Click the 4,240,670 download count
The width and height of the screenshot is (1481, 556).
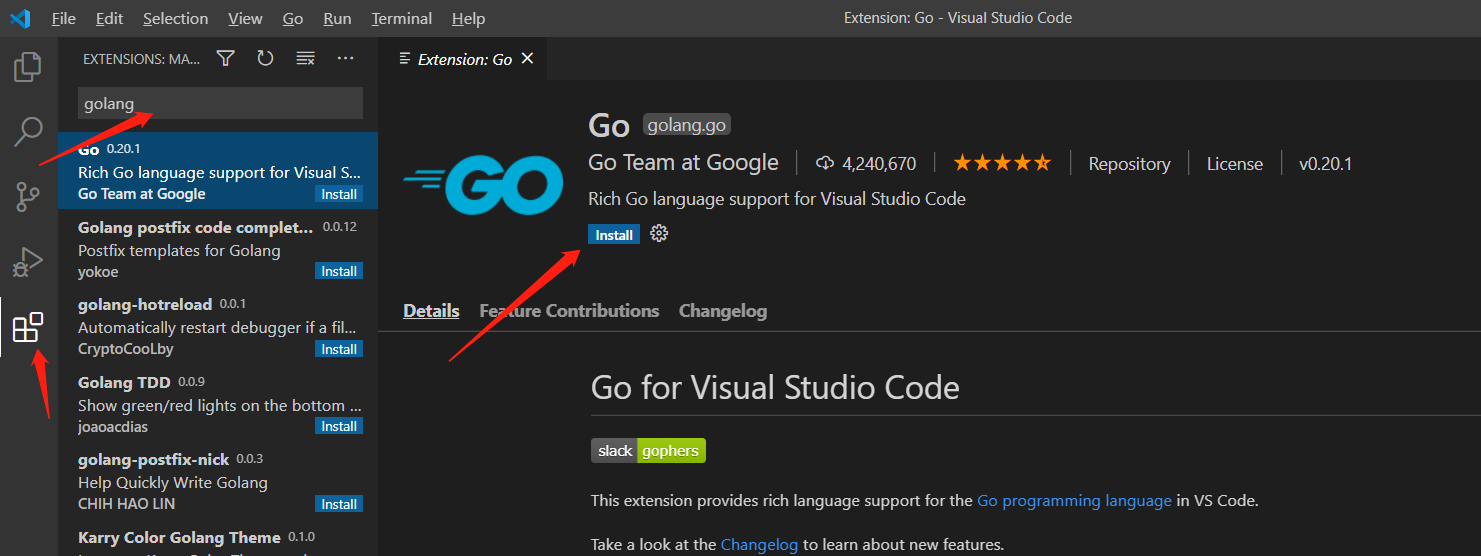[866, 163]
